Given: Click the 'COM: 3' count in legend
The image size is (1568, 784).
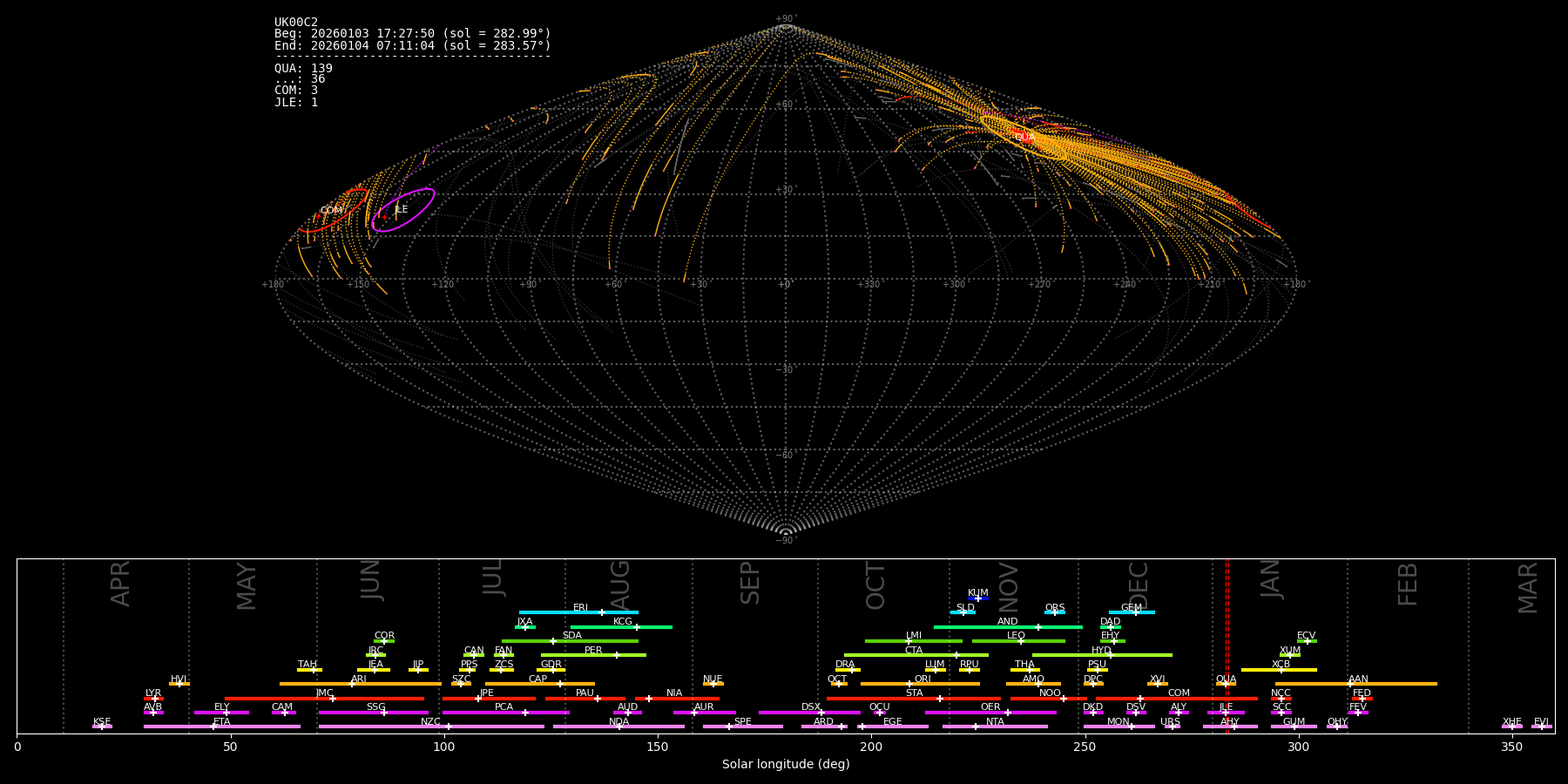Looking at the screenshot, I should (296, 91).
